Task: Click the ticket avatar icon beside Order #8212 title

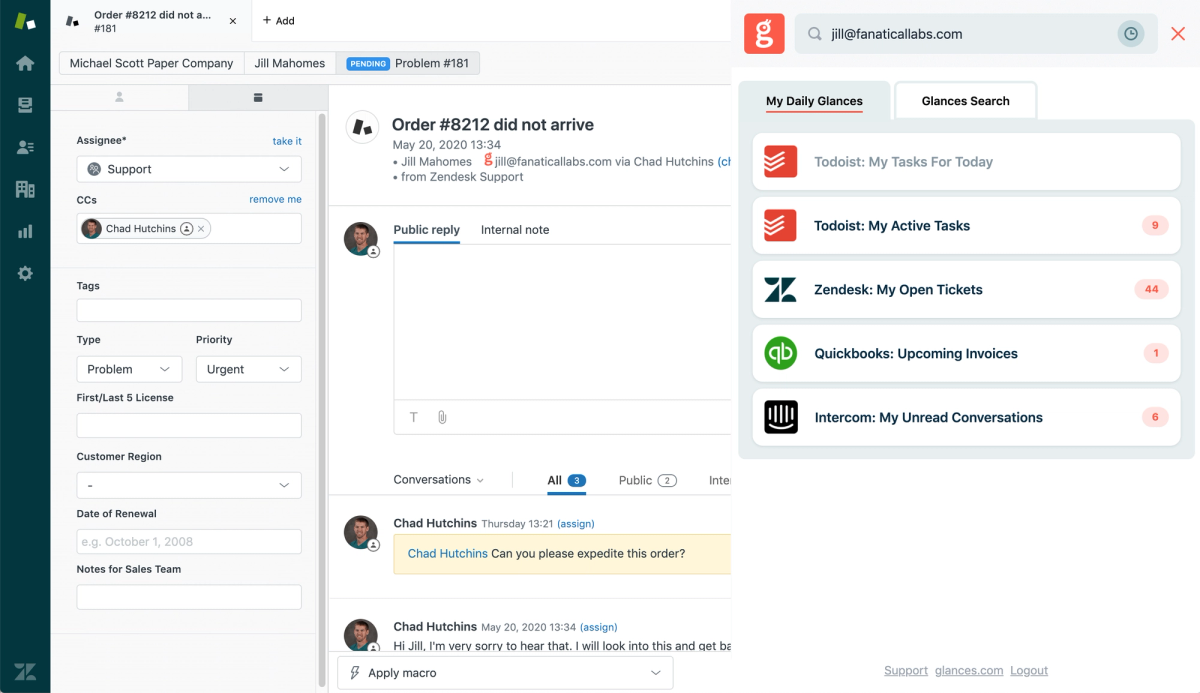Action: (361, 126)
